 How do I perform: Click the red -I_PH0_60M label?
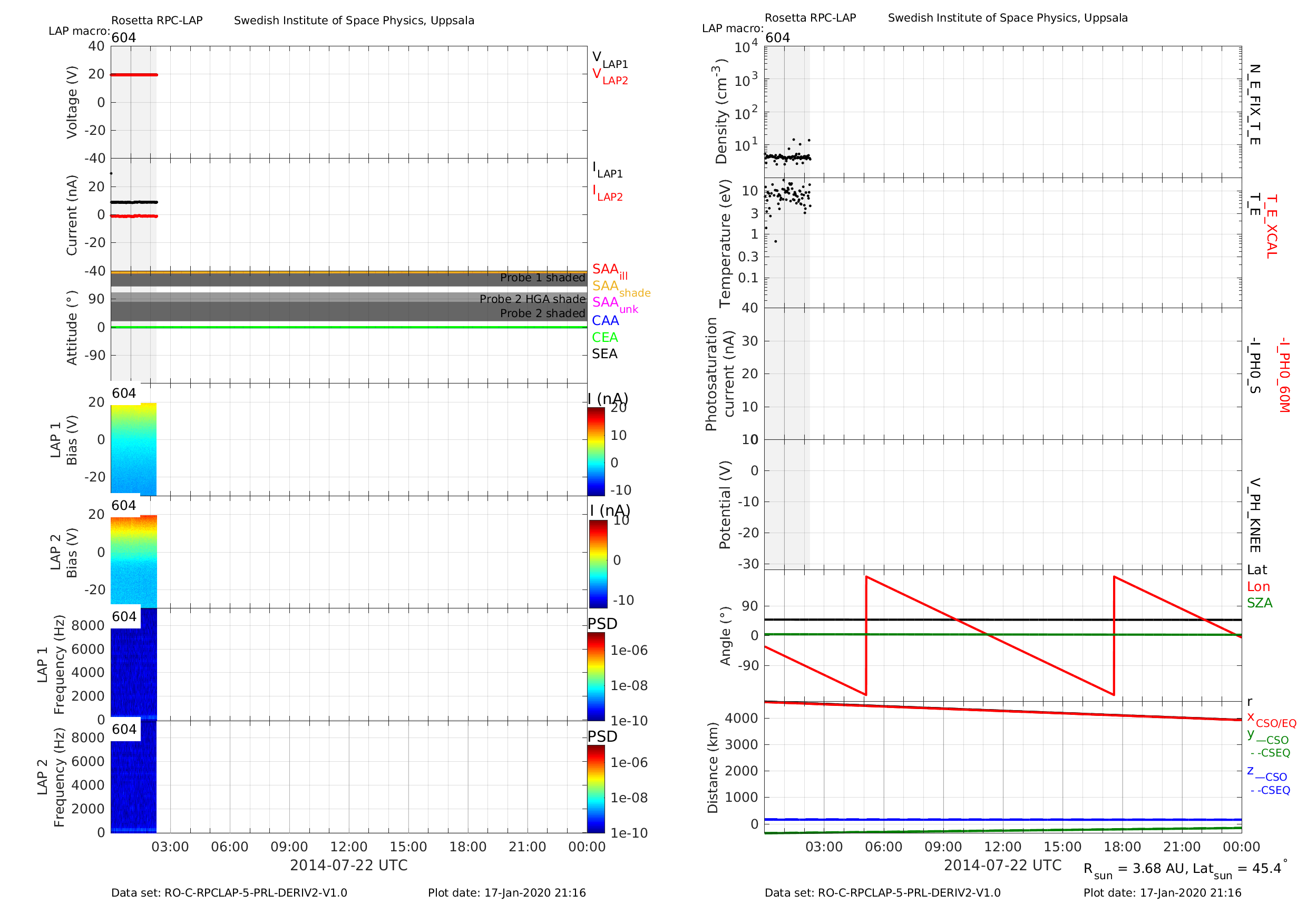point(1283,375)
